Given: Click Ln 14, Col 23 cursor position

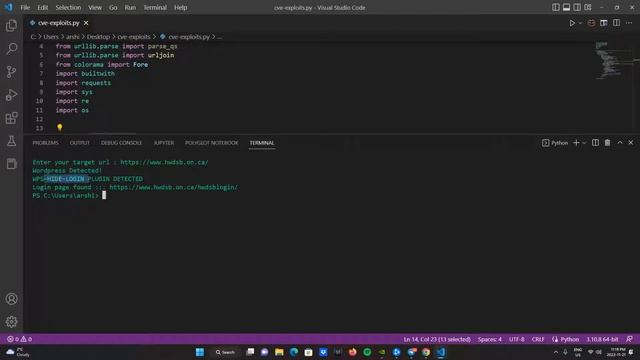Looking at the screenshot, I should pos(437,339).
